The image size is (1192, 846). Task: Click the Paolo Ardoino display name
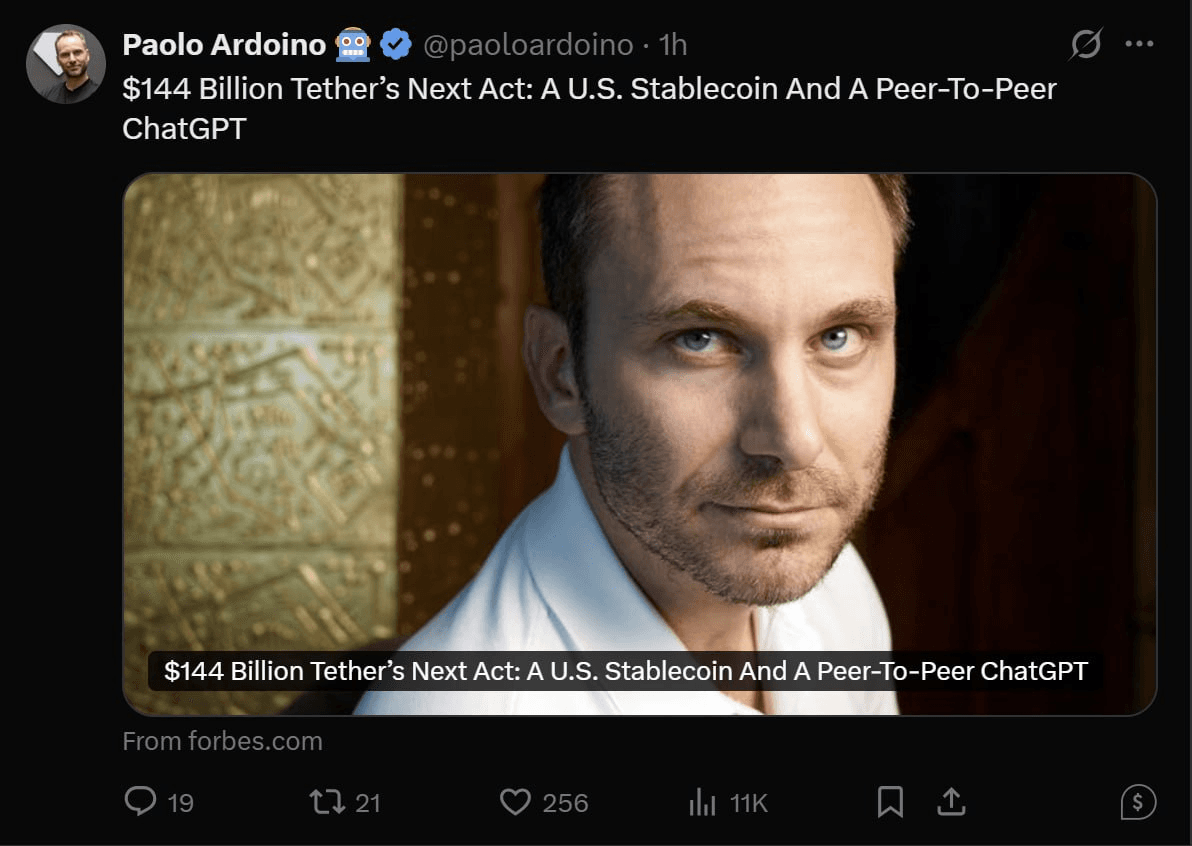[224, 45]
